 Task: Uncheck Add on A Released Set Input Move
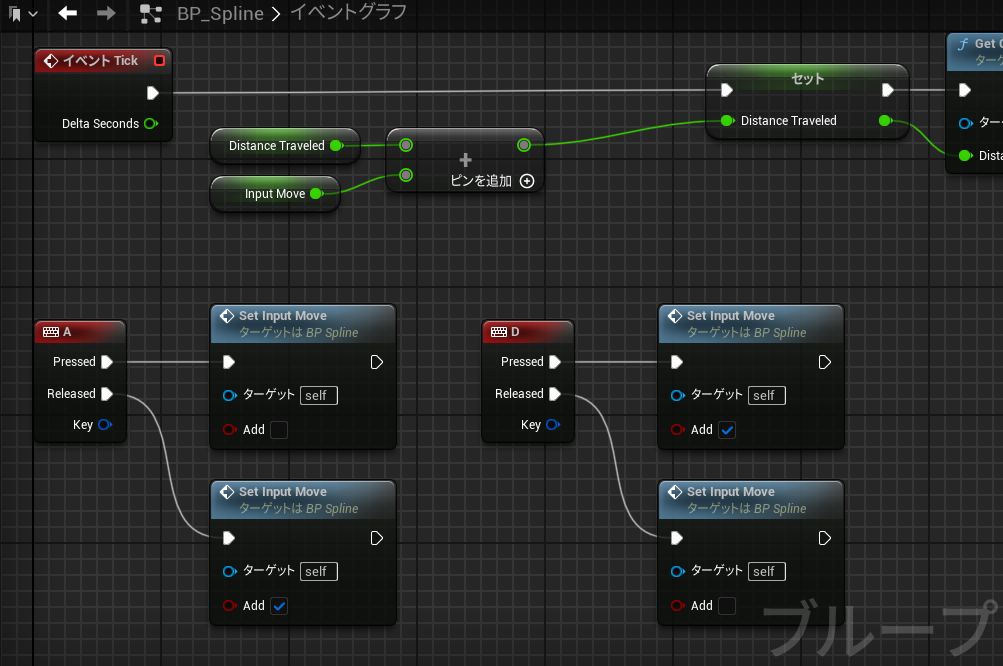click(x=279, y=606)
